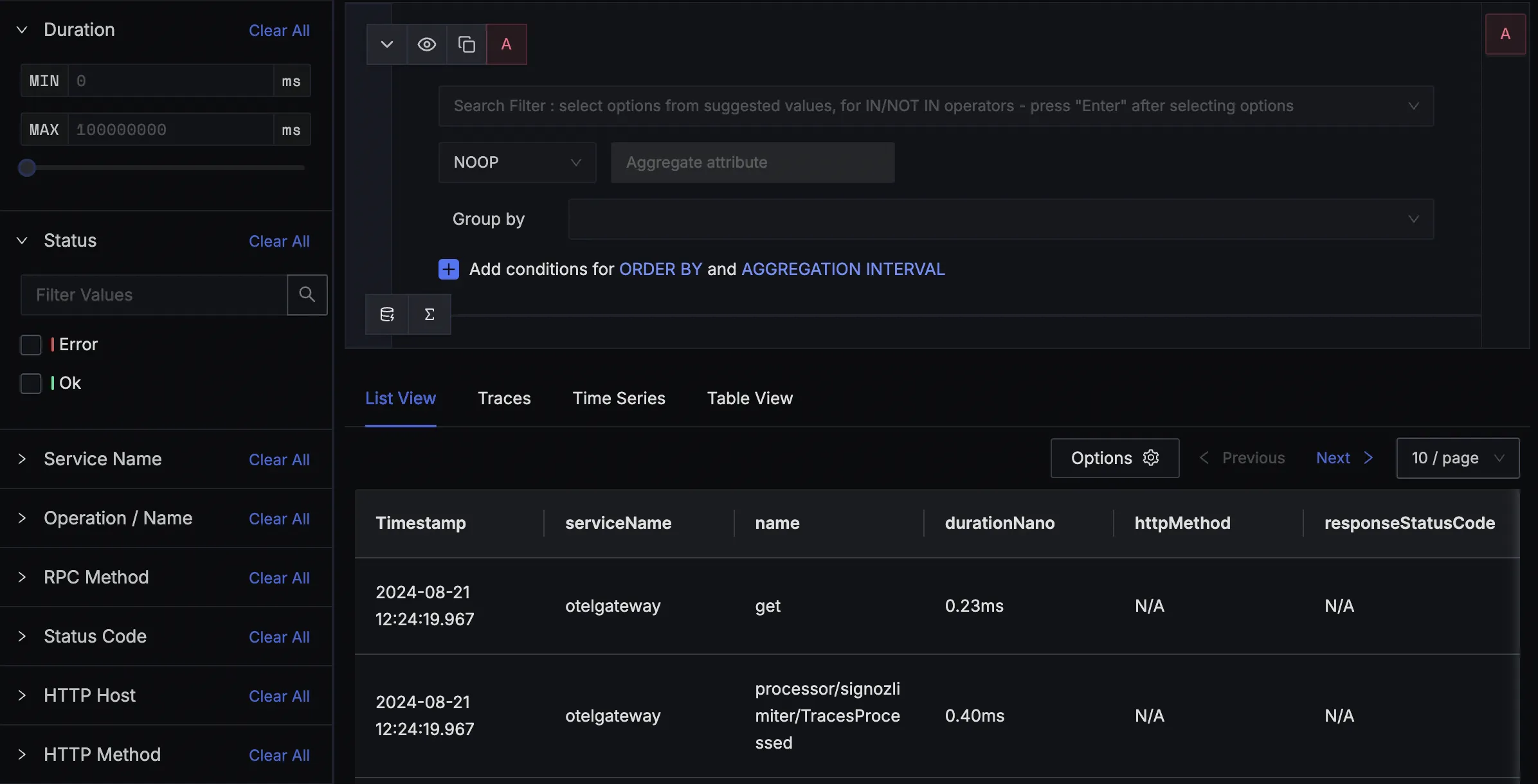Click the 0.23ms duration cell
The width and height of the screenshot is (1538, 784).
click(x=974, y=606)
